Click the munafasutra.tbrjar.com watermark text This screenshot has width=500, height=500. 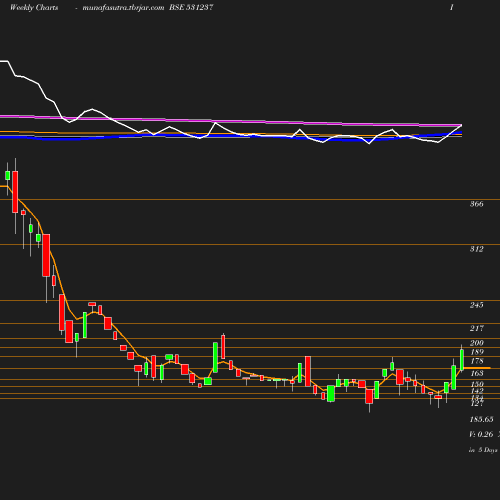[123, 8]
